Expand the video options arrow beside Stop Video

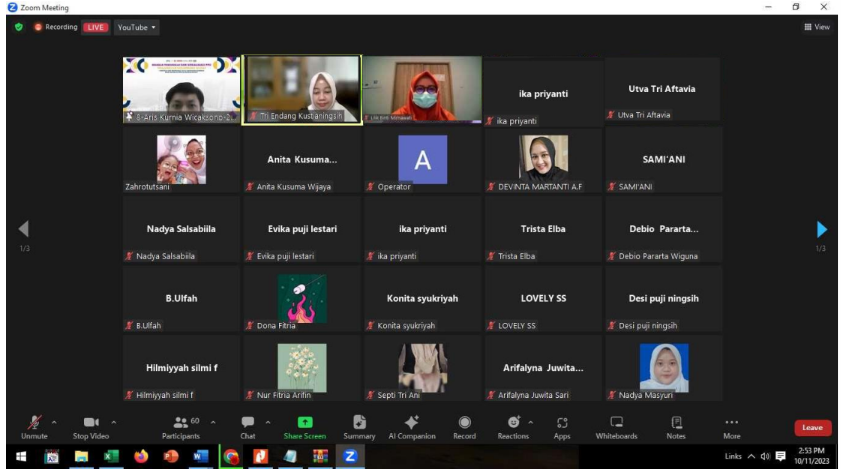[113, 421]
